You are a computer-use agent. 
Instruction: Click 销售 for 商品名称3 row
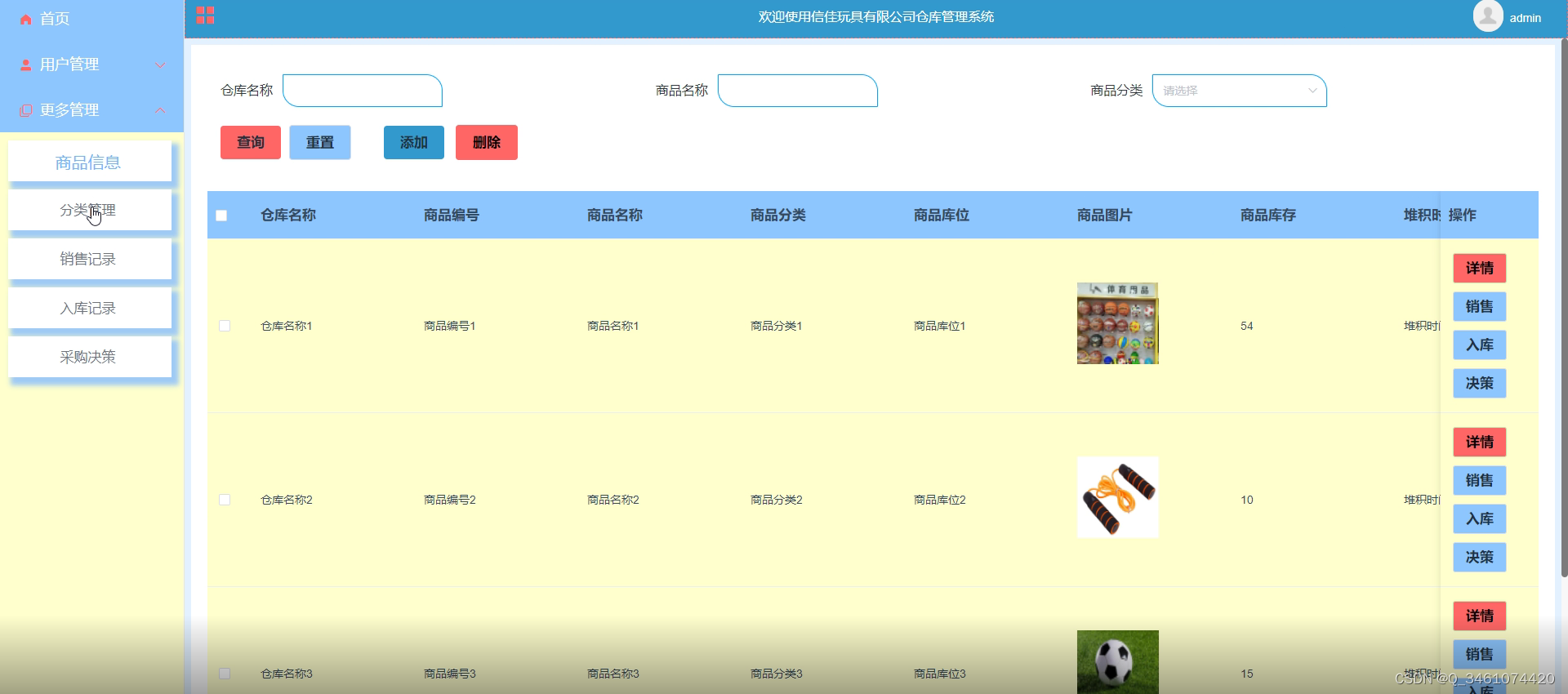tap(1479, 654)
